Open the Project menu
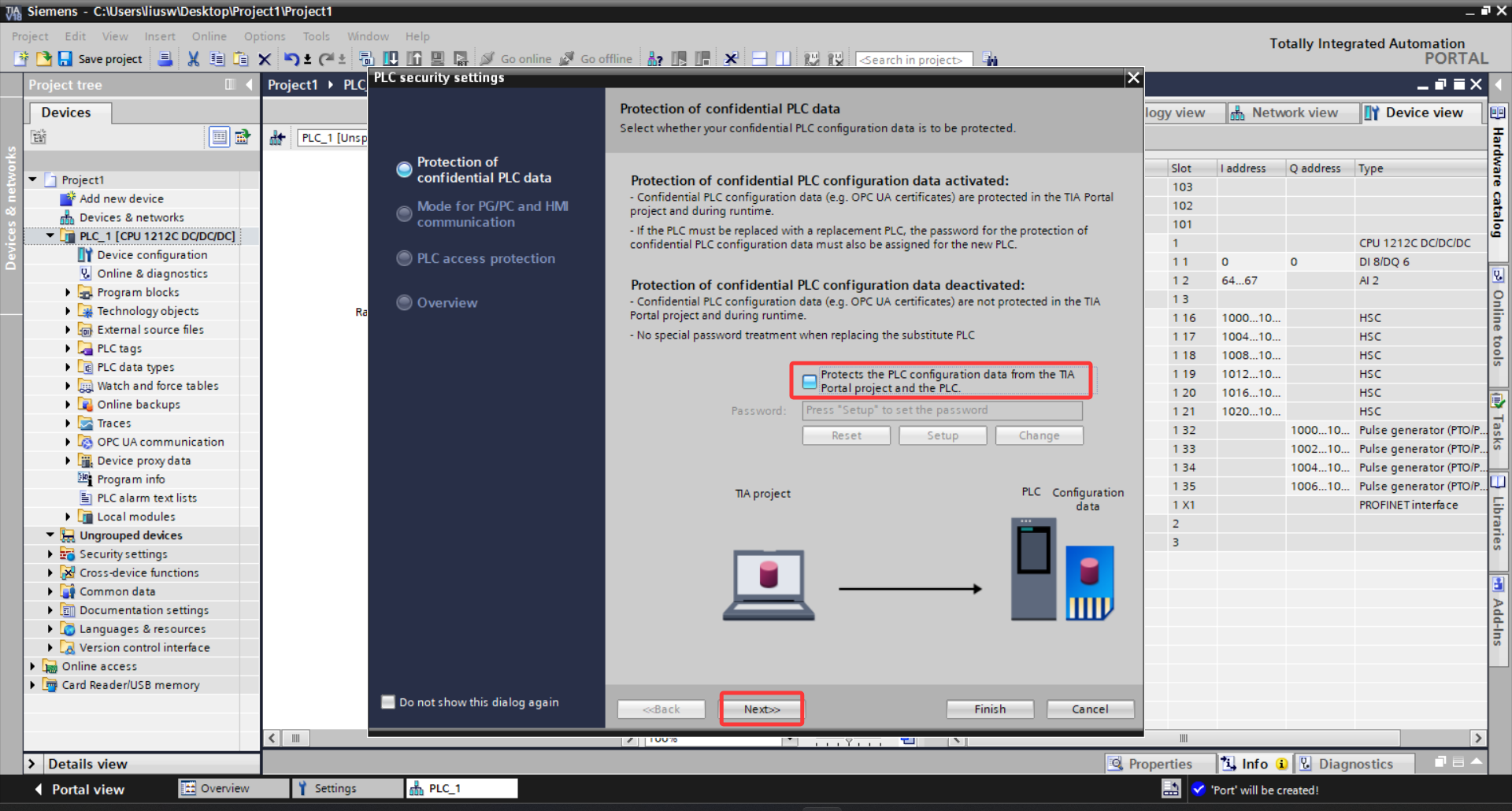The height and width of the screenshot is (811, 1512). point(30,36)
